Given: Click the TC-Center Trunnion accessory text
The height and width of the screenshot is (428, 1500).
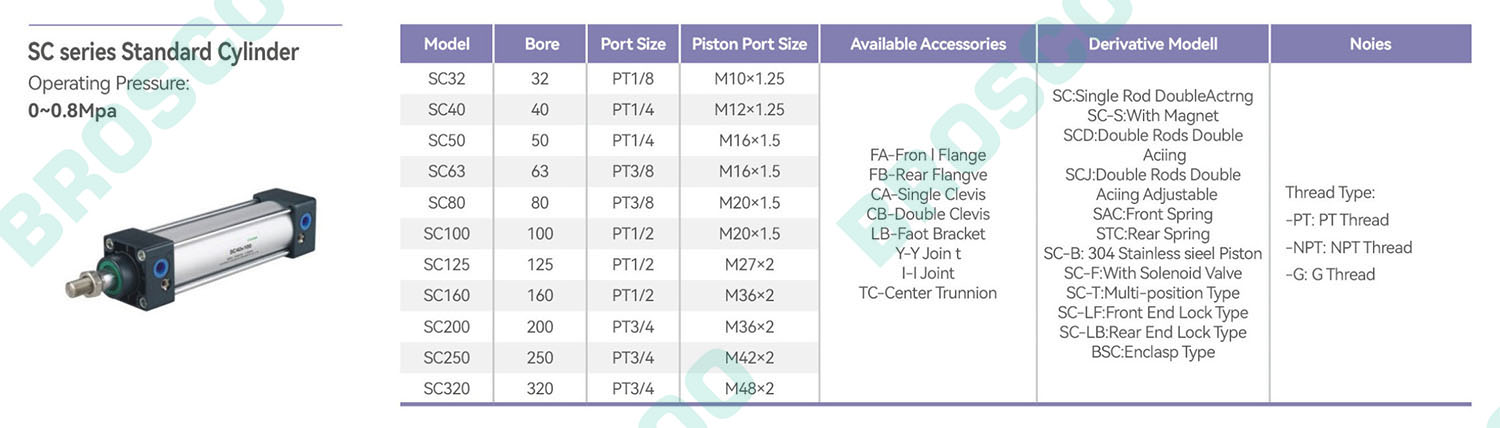Looking at the screenshot, I should tap(928, 293).
